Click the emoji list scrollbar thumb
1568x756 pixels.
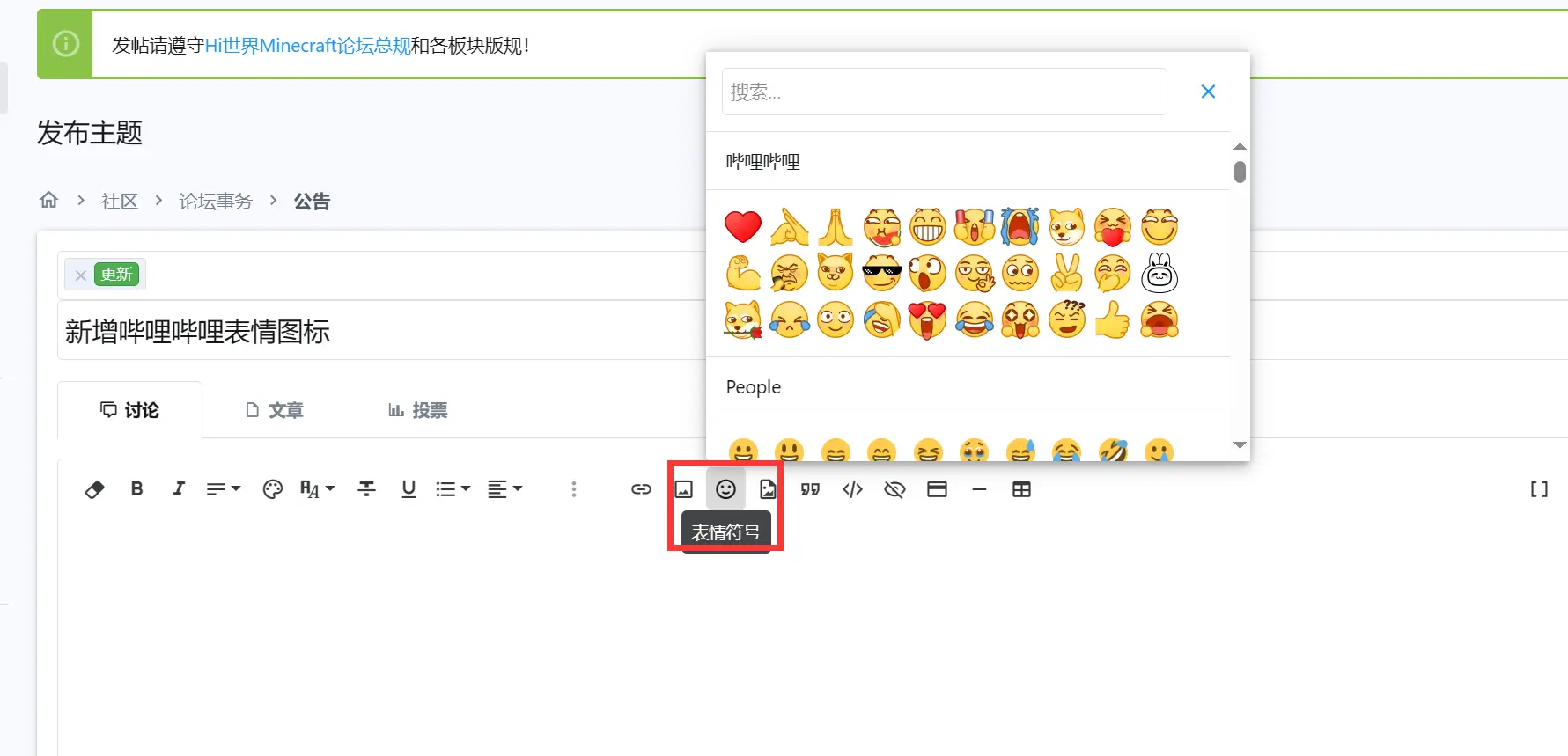coord(1240,172)
